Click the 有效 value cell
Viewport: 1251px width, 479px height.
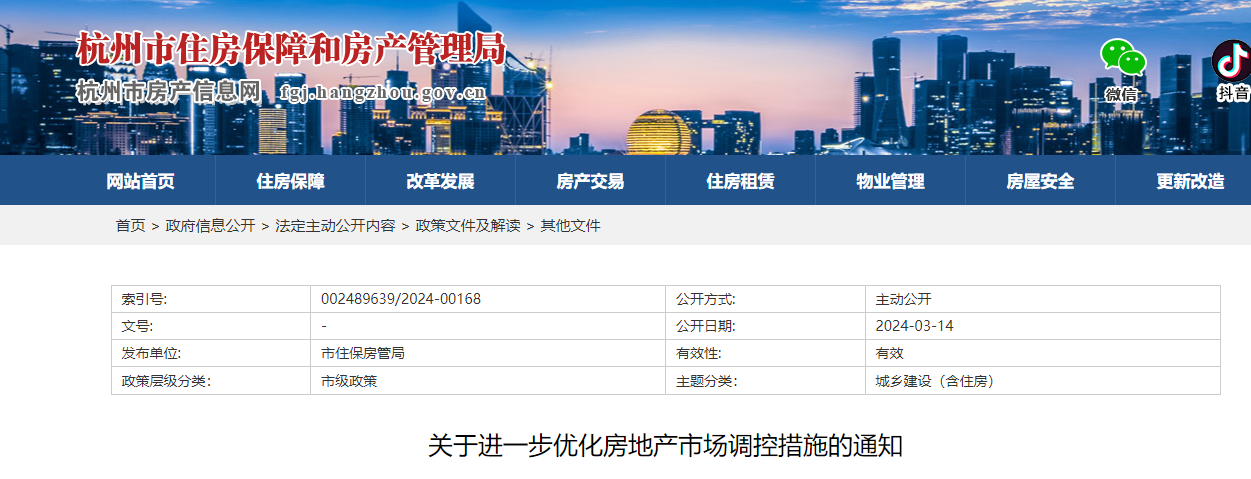coord(1043,353)
